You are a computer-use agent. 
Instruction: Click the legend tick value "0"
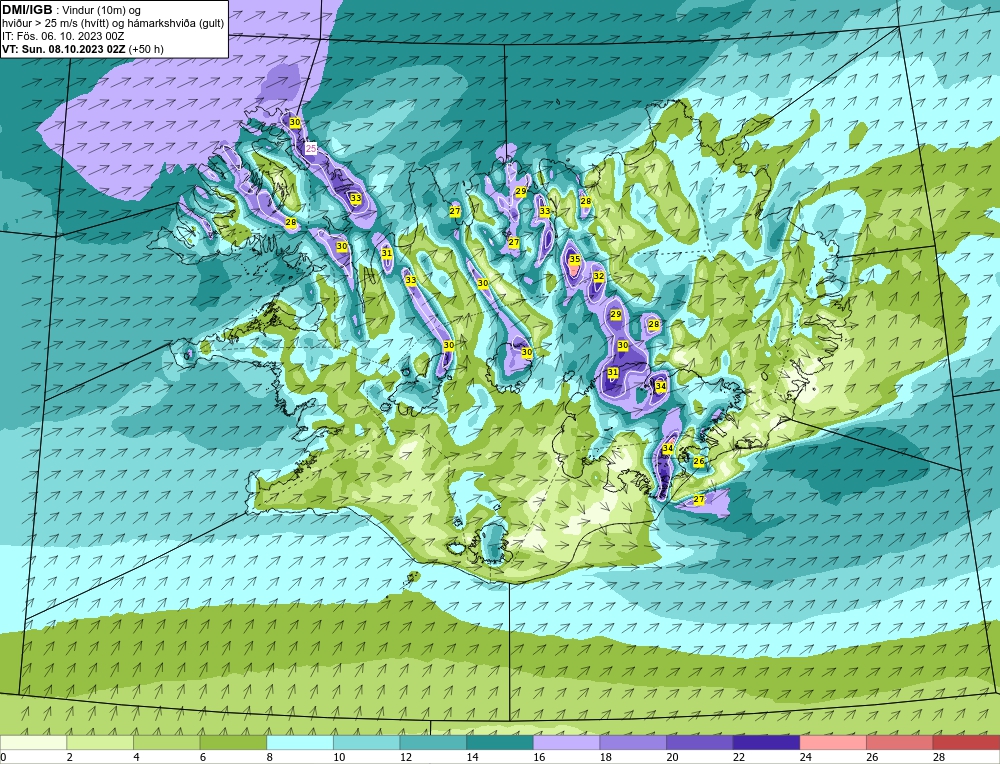click(x=4, y=757)
